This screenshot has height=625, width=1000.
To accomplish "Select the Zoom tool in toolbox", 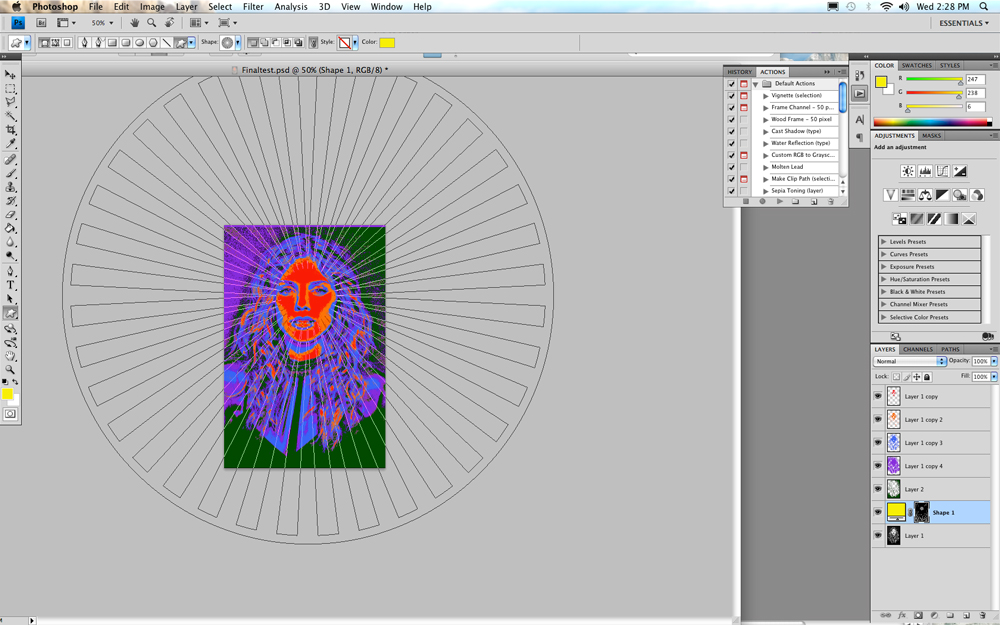I will point(10,370).
